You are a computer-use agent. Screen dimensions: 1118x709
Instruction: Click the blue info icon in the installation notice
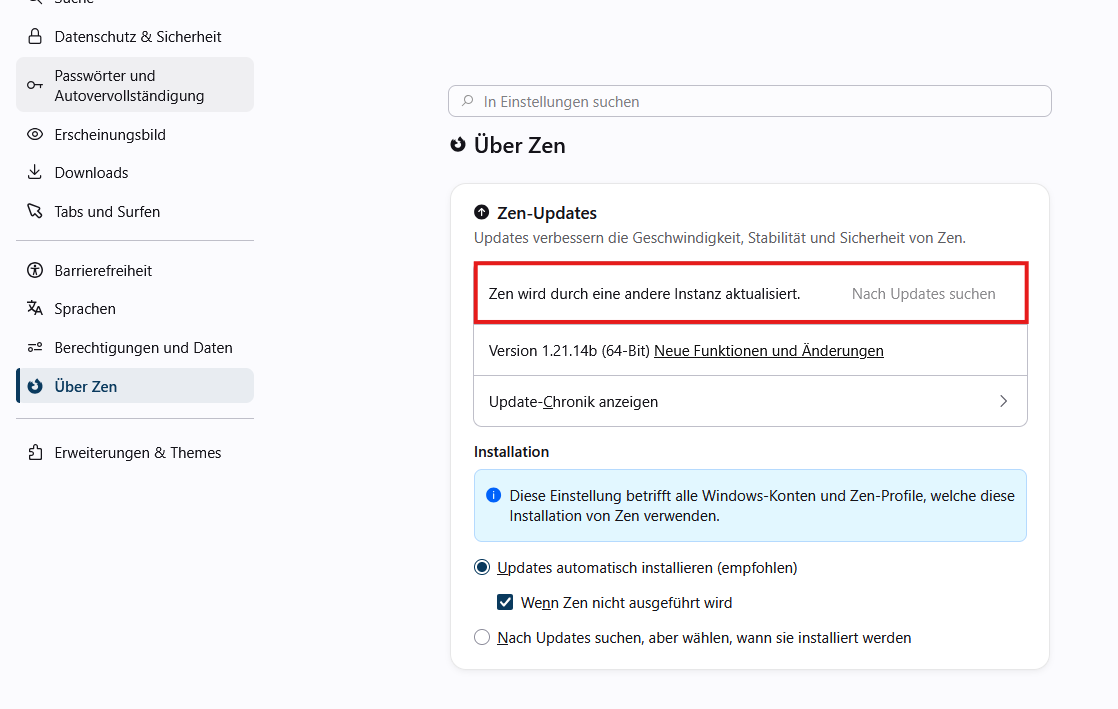[493, 495]
